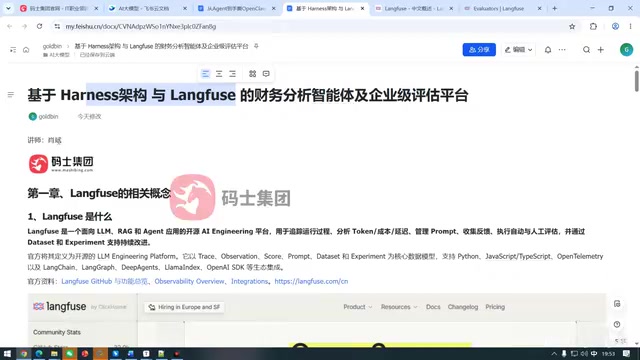Show hidden system tray icons
The height and width of the screenshot is (360, 640).
coord(554,354)
